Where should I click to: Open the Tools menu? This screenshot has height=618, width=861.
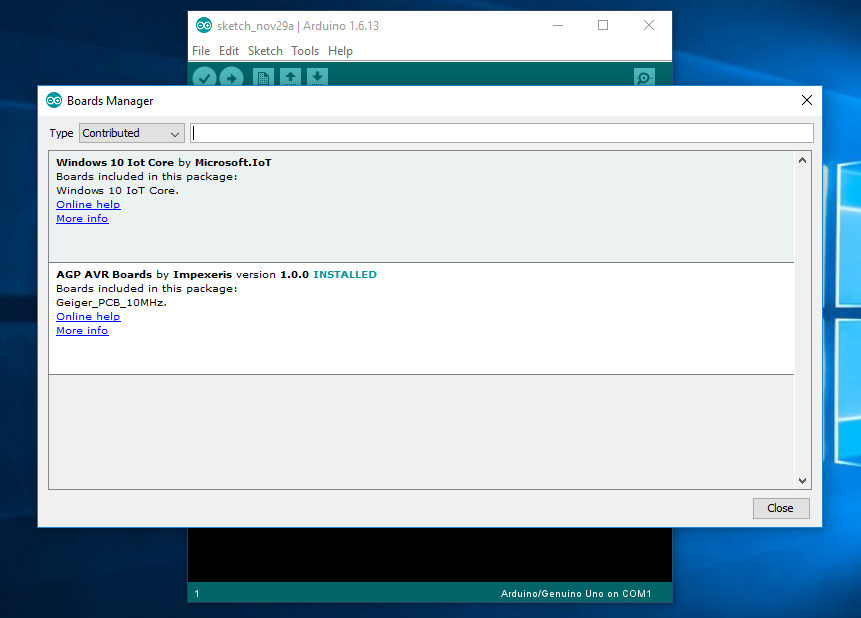coord(305,51)
